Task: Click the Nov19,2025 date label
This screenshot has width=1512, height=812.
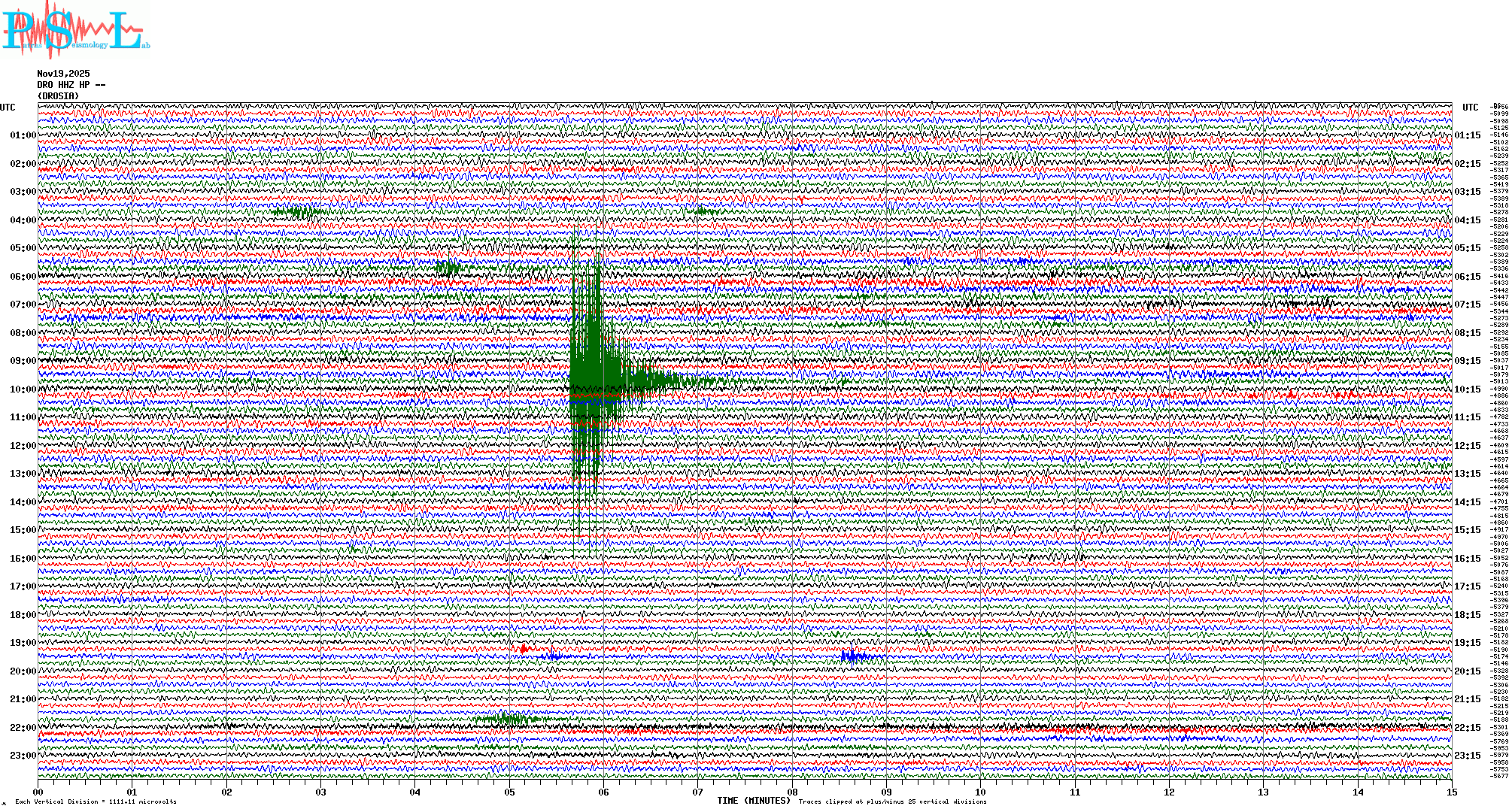Action: coord(63,74)
